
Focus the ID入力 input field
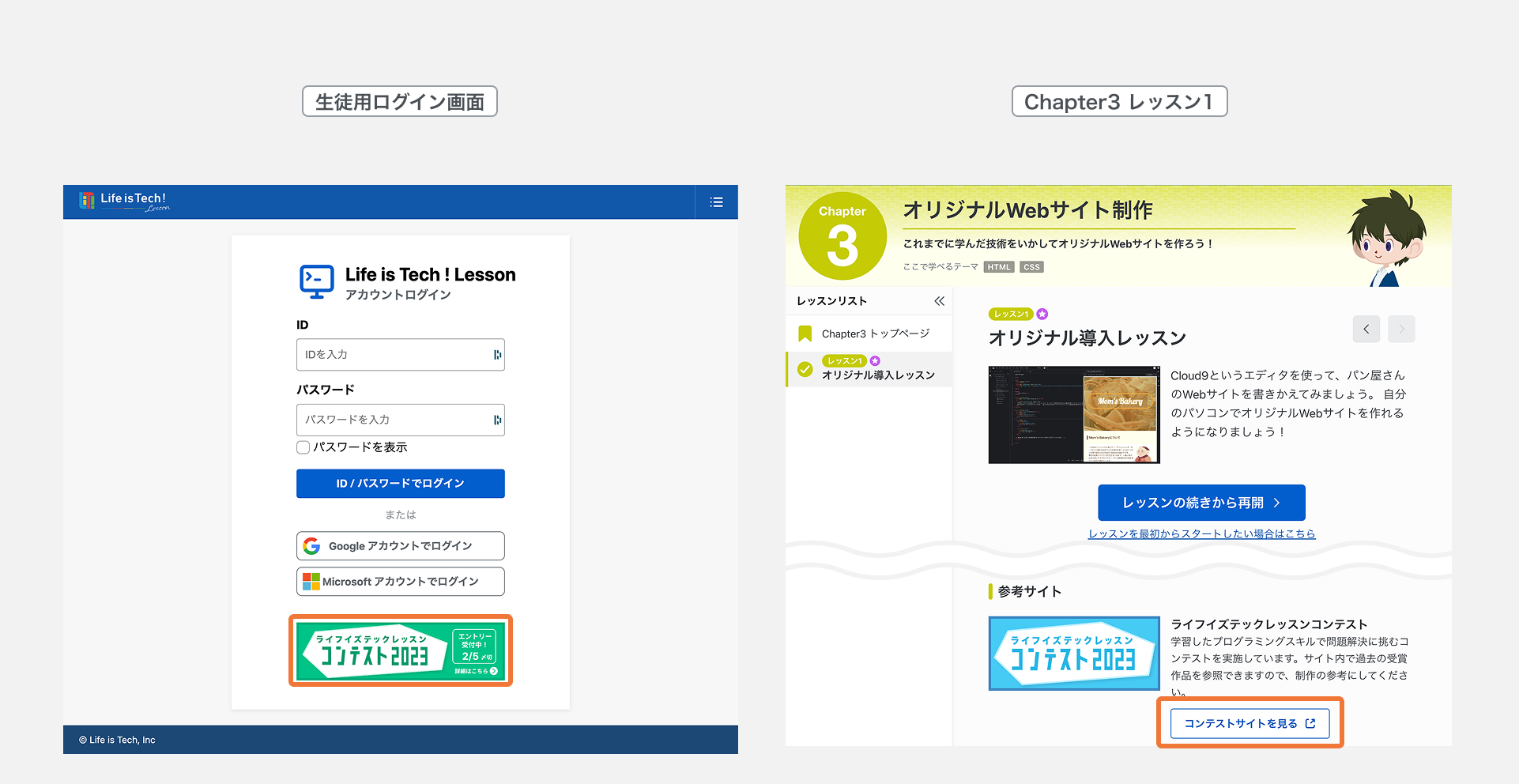pyautogui.click(x=401, y=355)
